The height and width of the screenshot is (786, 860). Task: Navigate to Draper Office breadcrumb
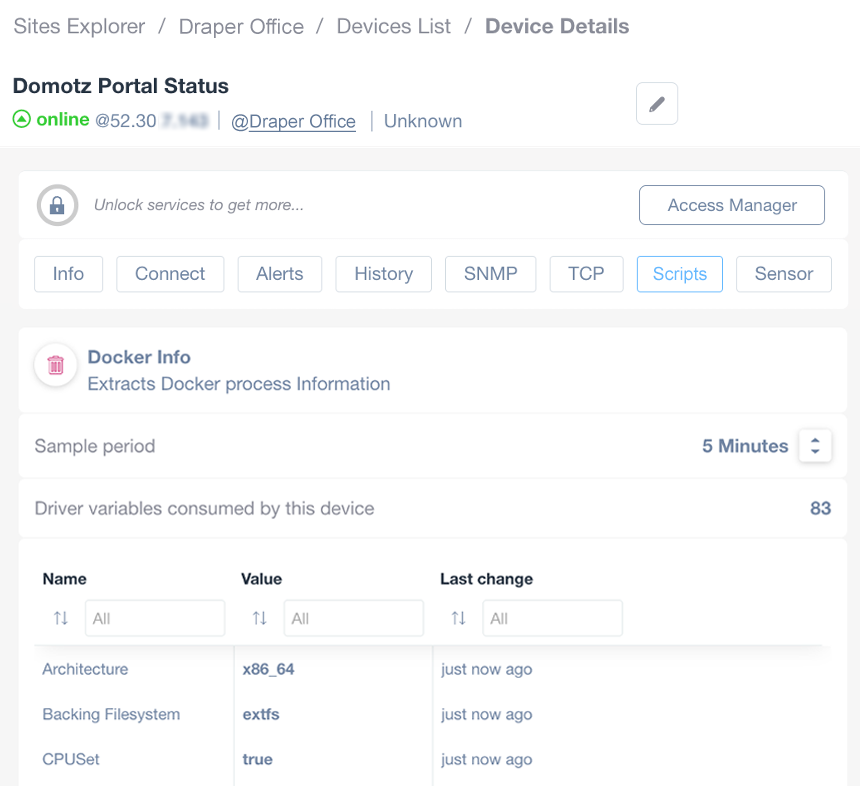coord(241,26)
